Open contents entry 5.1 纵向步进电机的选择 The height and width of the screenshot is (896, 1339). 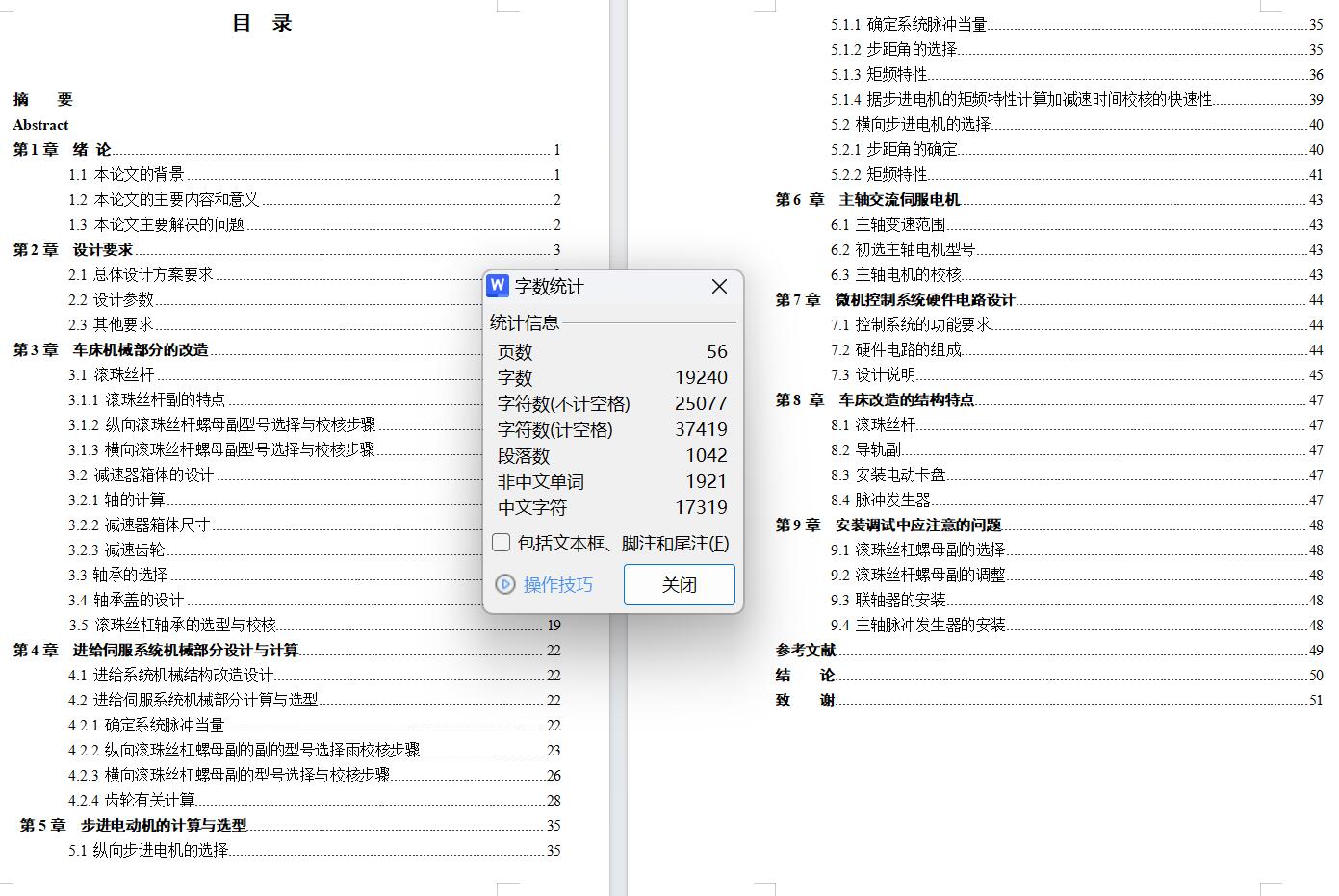[x=315, y=850]
